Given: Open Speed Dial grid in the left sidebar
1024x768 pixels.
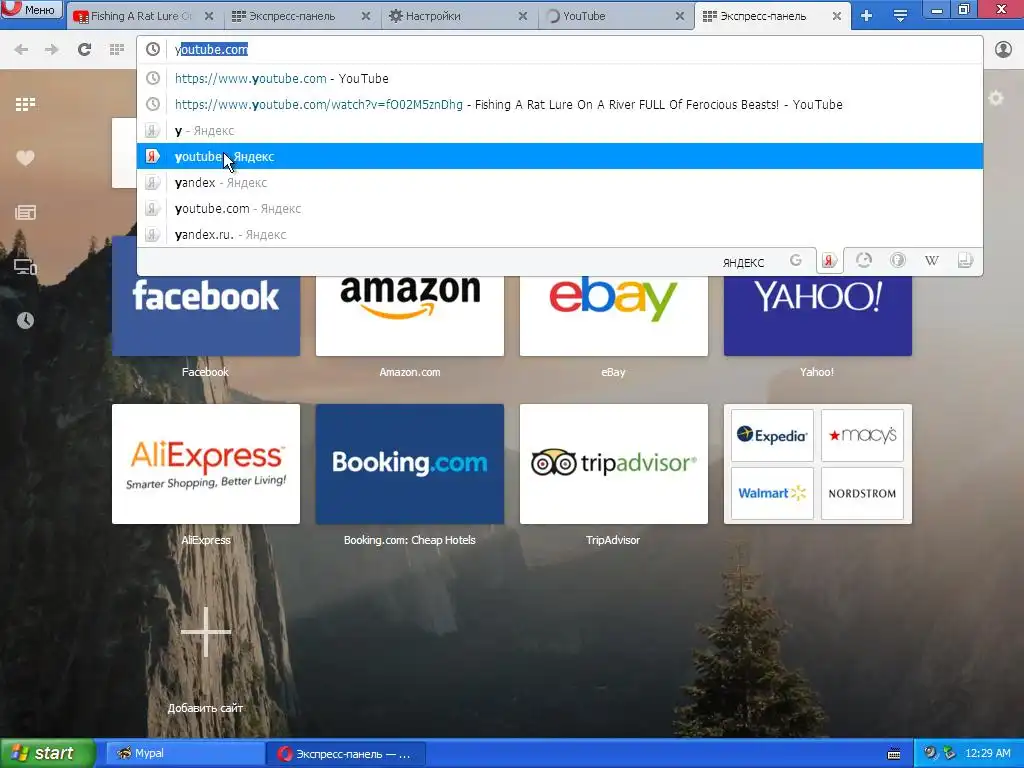Looking at the screenshot, I should pyautogui.click(x=25, y=104).
